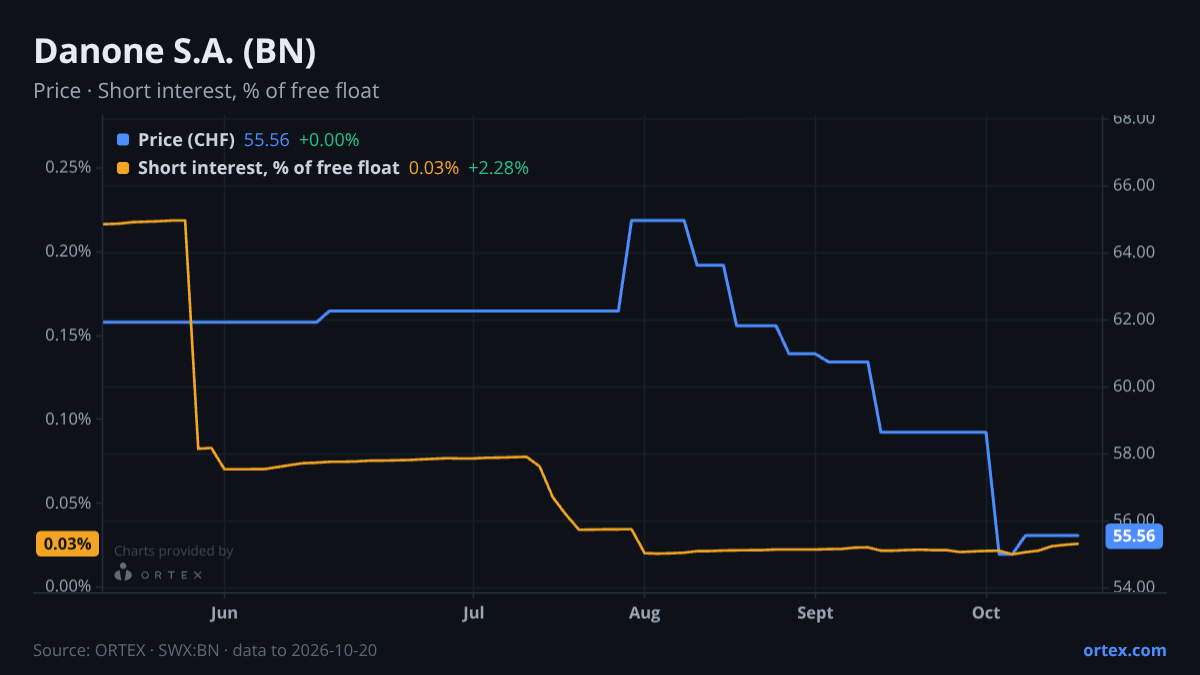Click the 62.00 right axis label

click(x=1134, y=320)
